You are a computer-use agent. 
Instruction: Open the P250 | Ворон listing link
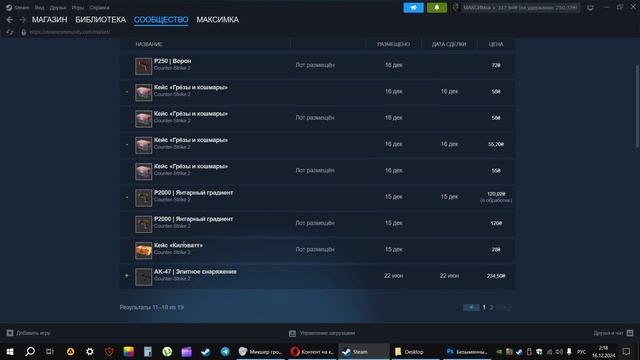point(172,61)
